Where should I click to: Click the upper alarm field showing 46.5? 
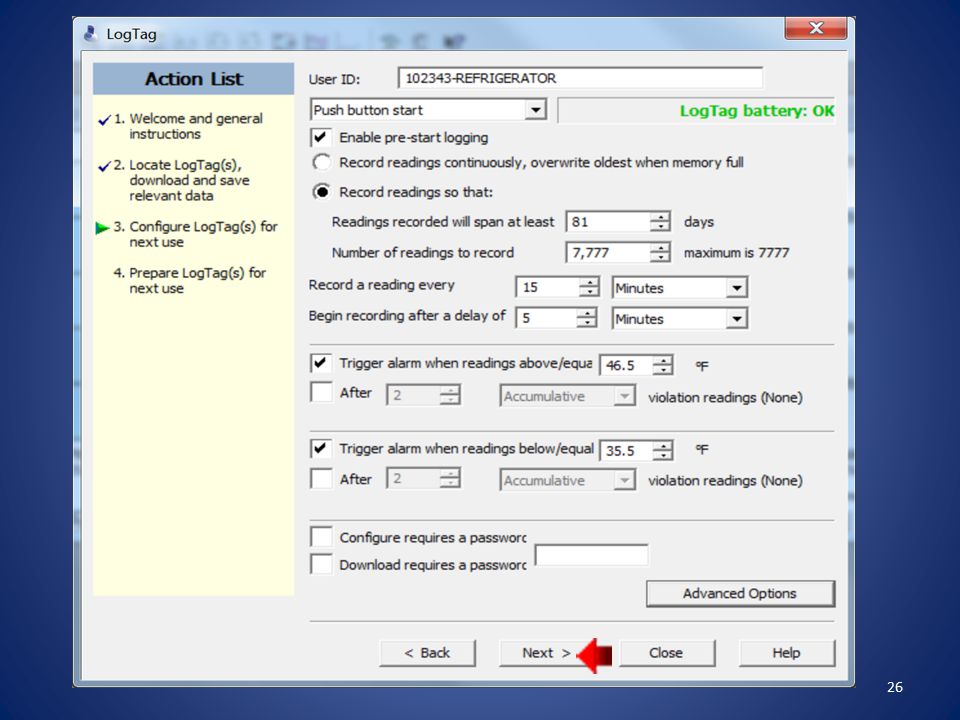click(x=626, y=366)
